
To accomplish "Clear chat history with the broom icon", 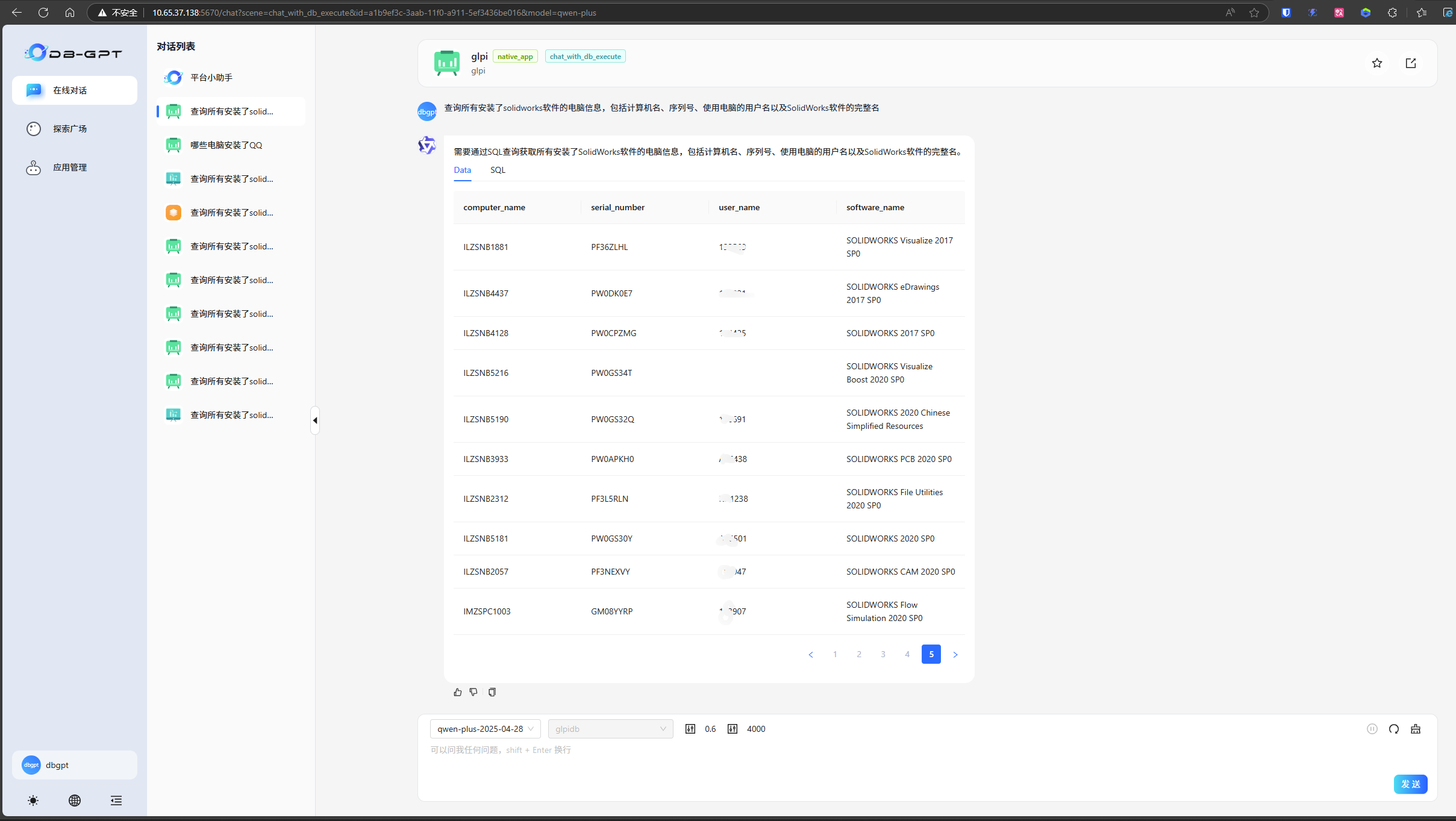I will click(x=1416, y=729).
